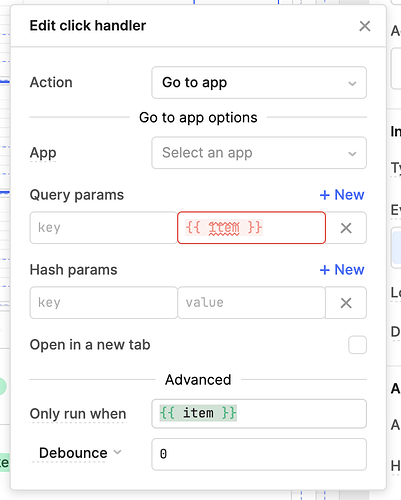Close the Edit click handler dialog
Screen dimensions: 401x500
[x=365, y=26]
